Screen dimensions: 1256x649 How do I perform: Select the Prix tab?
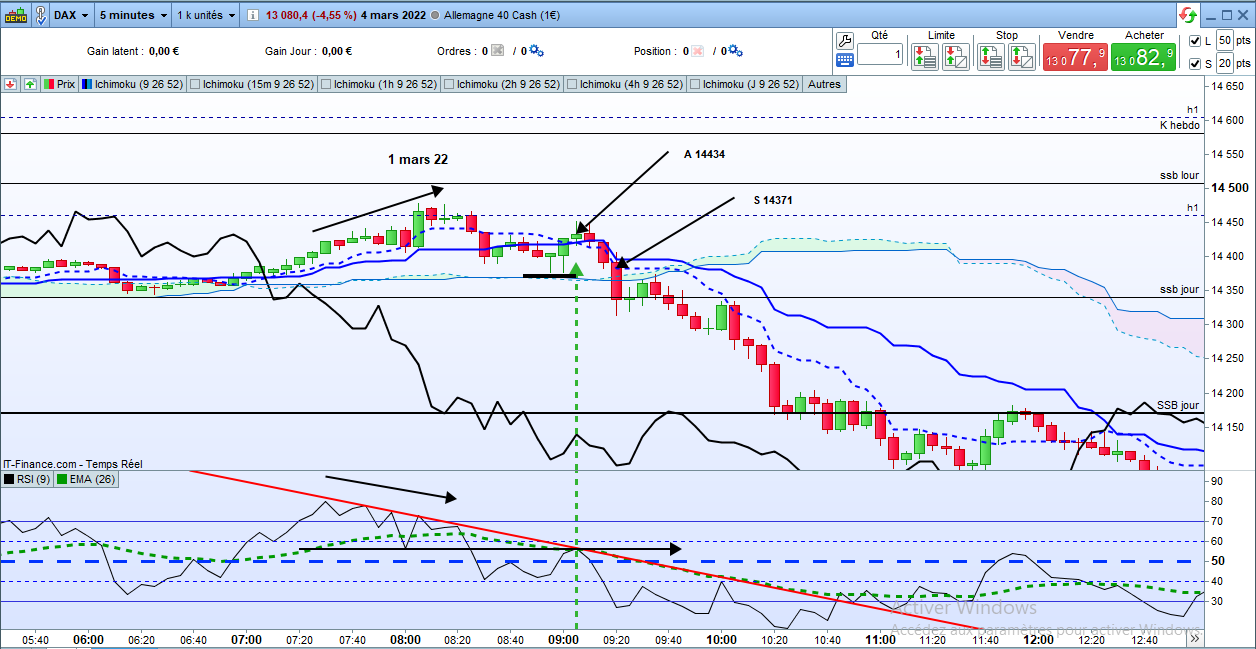pyautogui.click(x=59, y=85)
